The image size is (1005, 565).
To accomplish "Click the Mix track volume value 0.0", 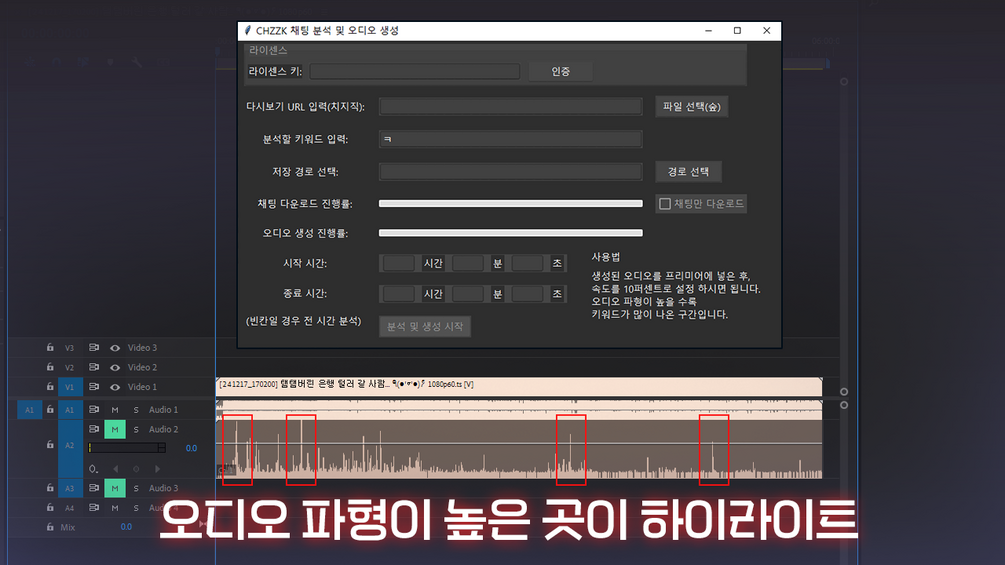I will click(126, 527).
